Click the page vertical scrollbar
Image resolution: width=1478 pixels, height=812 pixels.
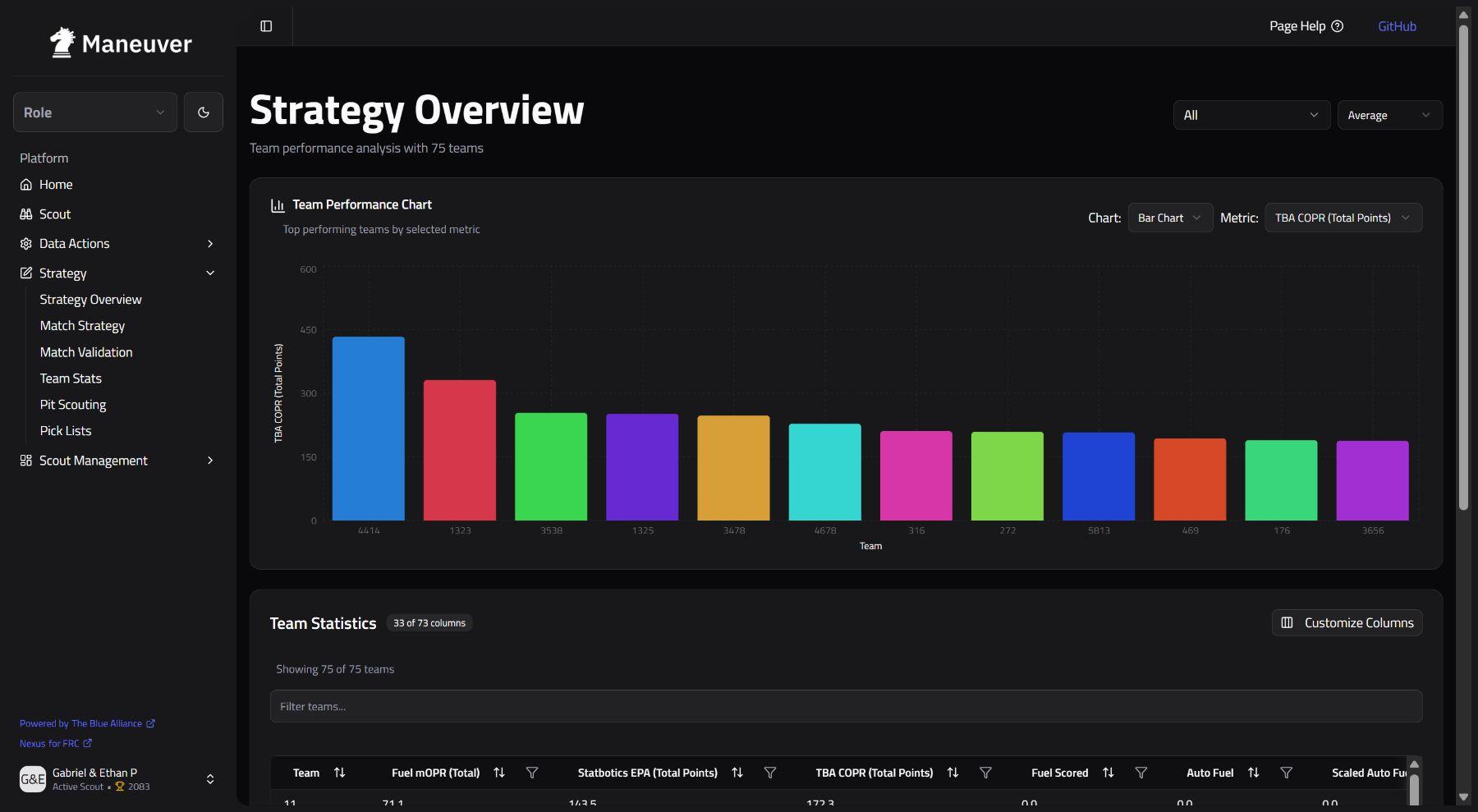(1463, 267)
